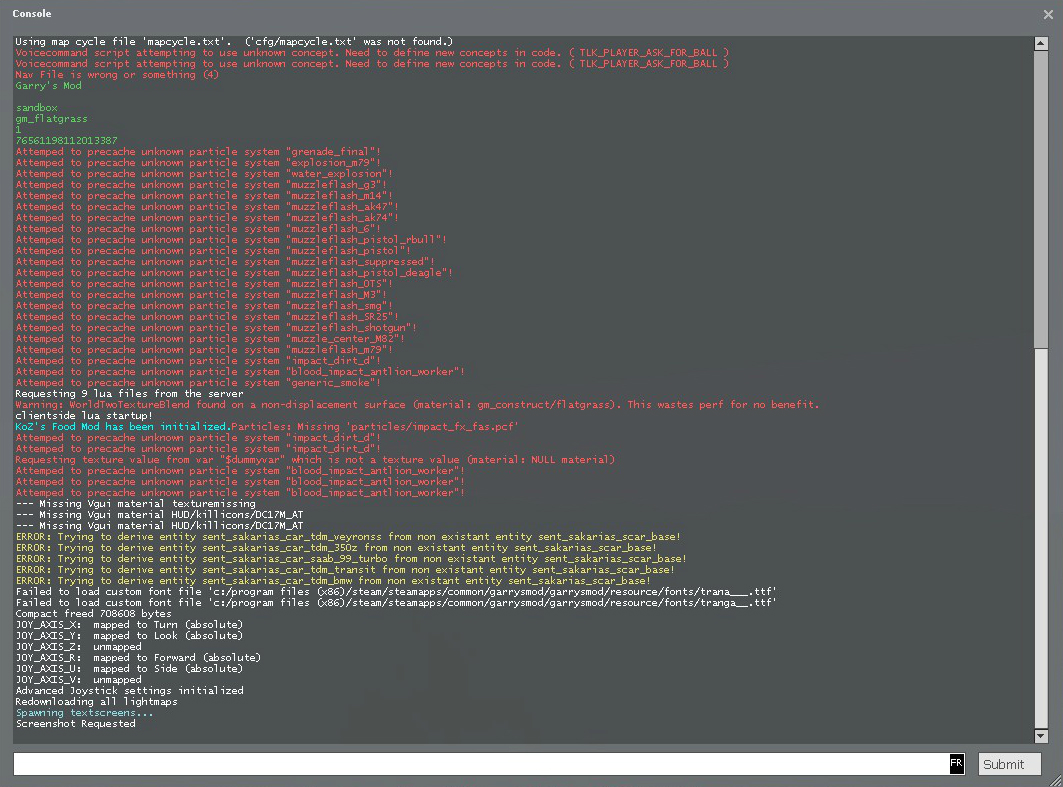Click the Submit button
The image size is (1063, 787).
[1009, 764]
